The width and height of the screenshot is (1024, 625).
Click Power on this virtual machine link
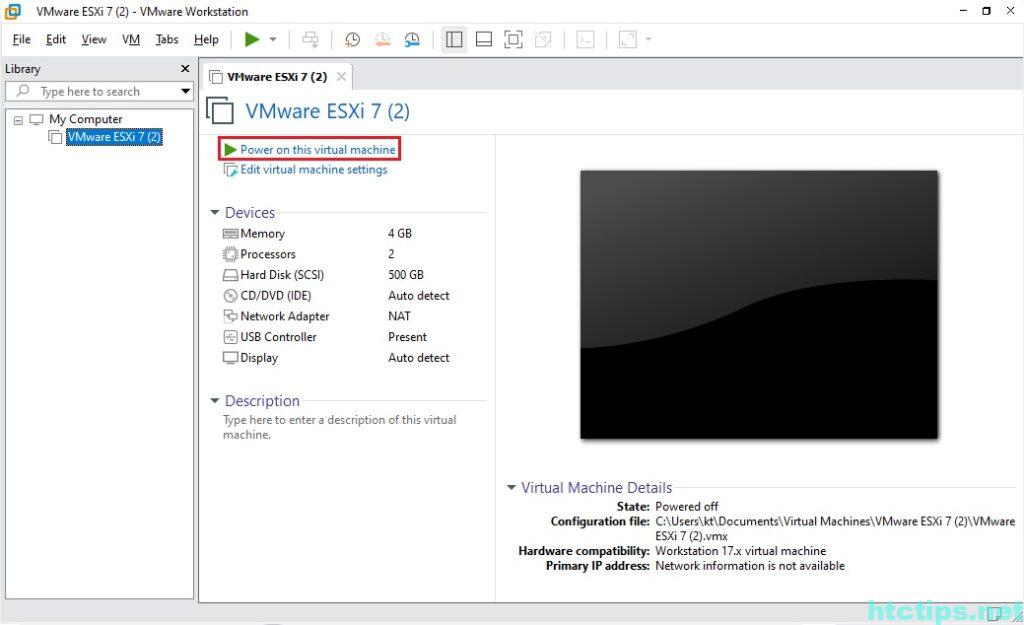[317, 150]
